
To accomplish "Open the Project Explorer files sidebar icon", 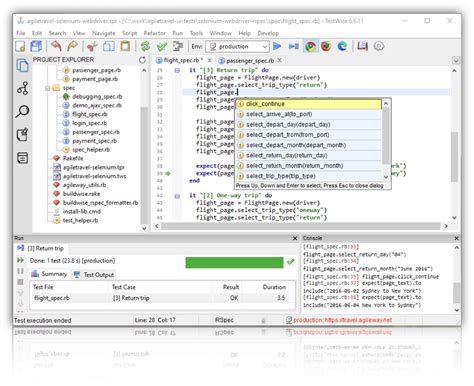I will click(22, 65).
